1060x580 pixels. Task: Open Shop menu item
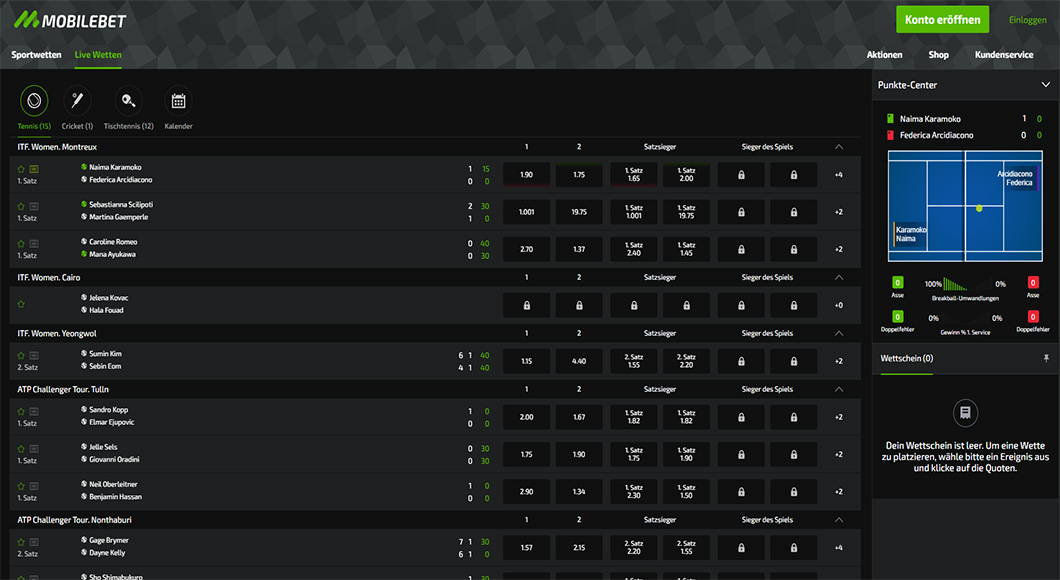[938, 55]
